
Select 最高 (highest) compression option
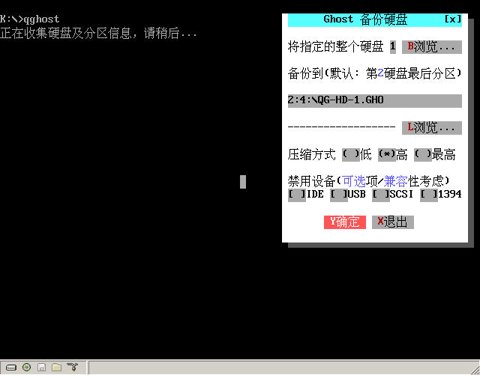click(x=423, y=155)
